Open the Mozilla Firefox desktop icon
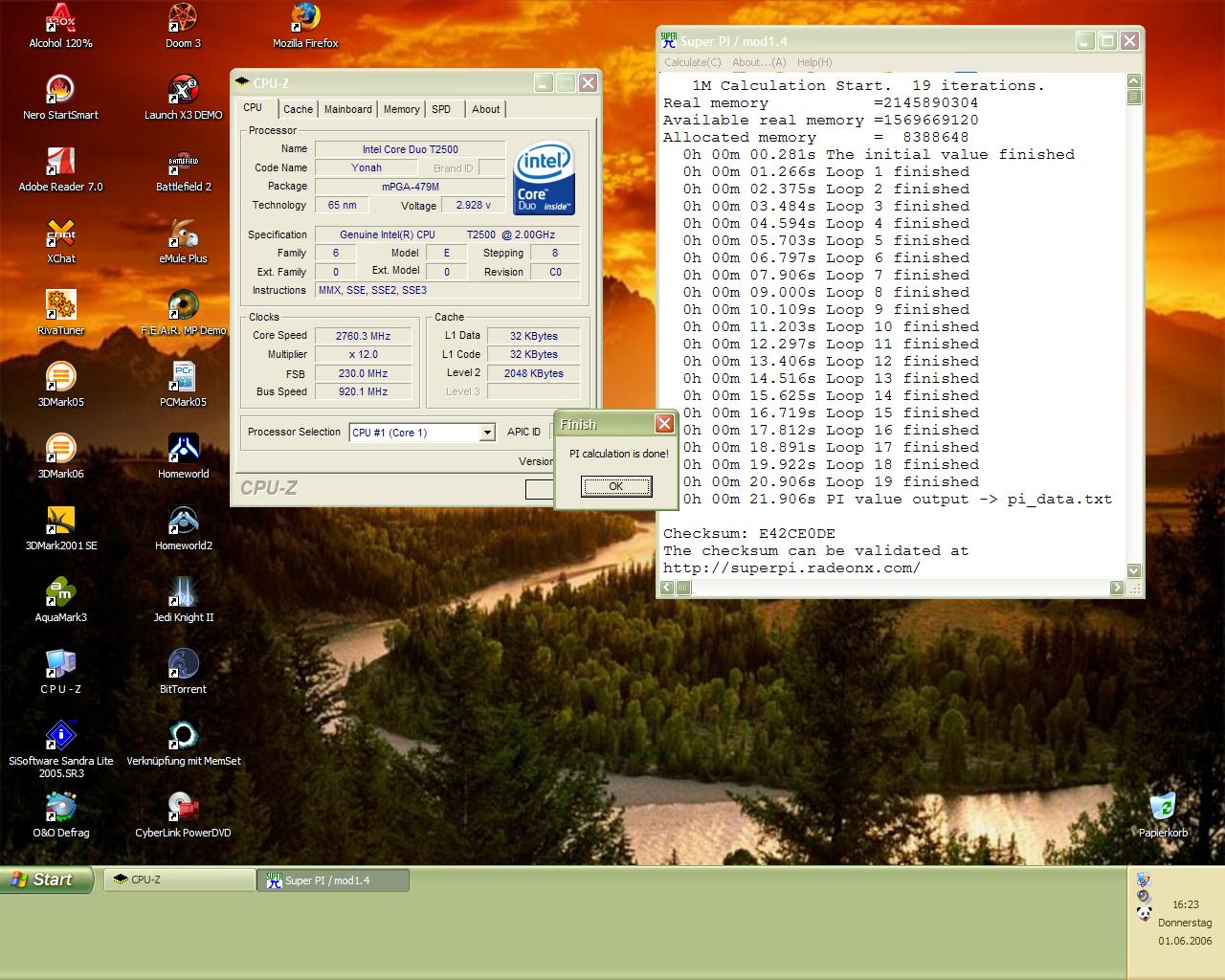The height and width of the screenshot is (980, 1225). point(304,19)
